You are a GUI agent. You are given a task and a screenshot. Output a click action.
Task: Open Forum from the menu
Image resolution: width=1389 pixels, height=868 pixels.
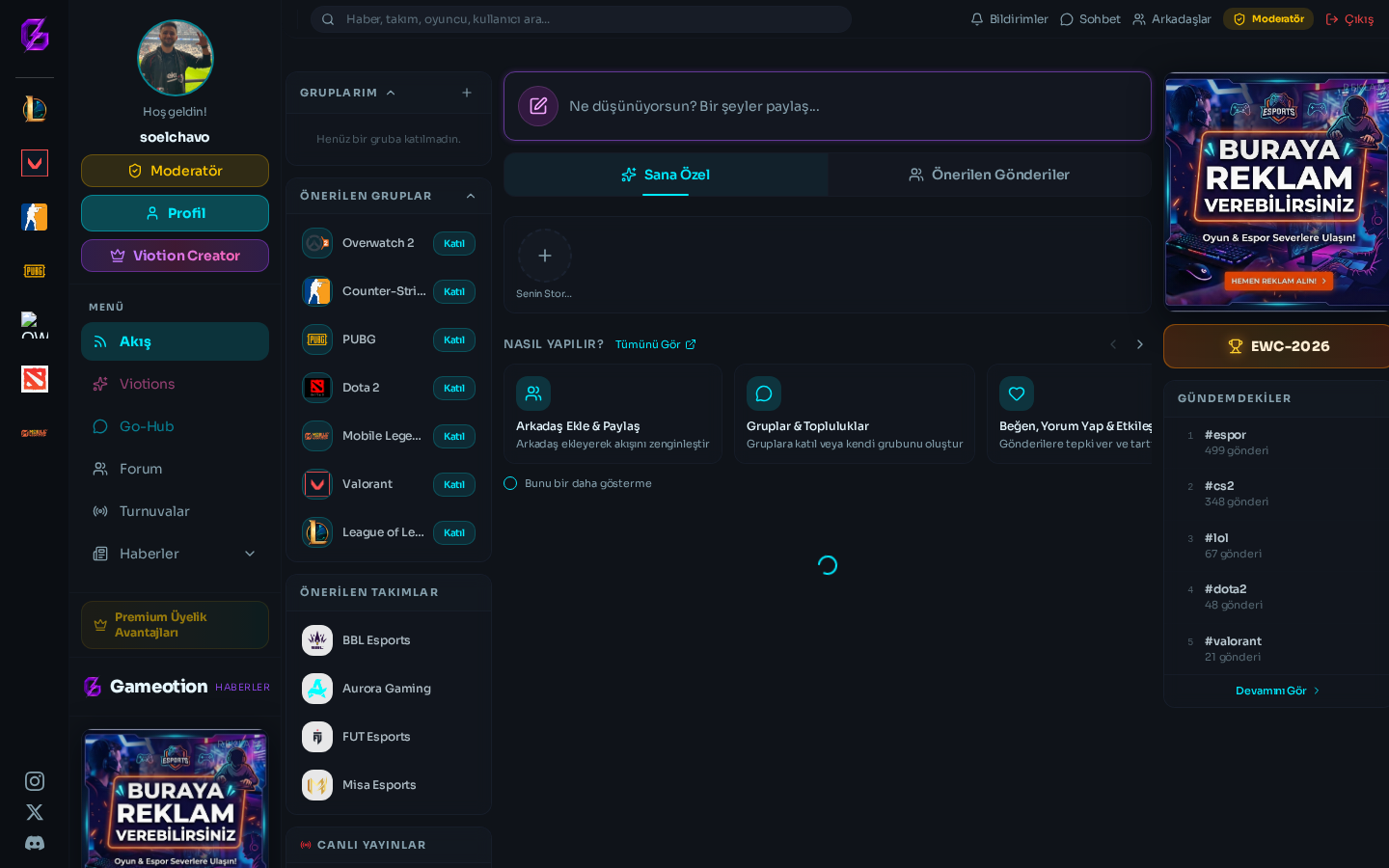point(175,469)
